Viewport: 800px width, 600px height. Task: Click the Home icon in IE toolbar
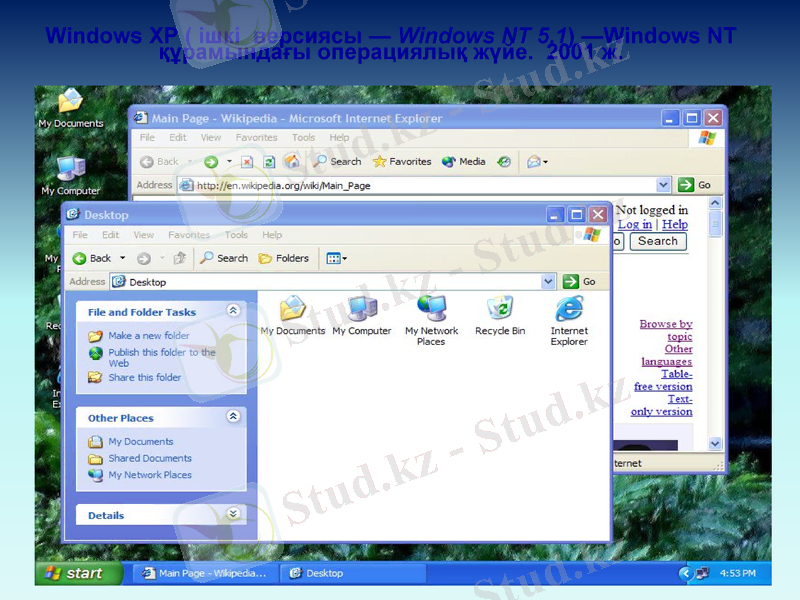coord(292,161)
